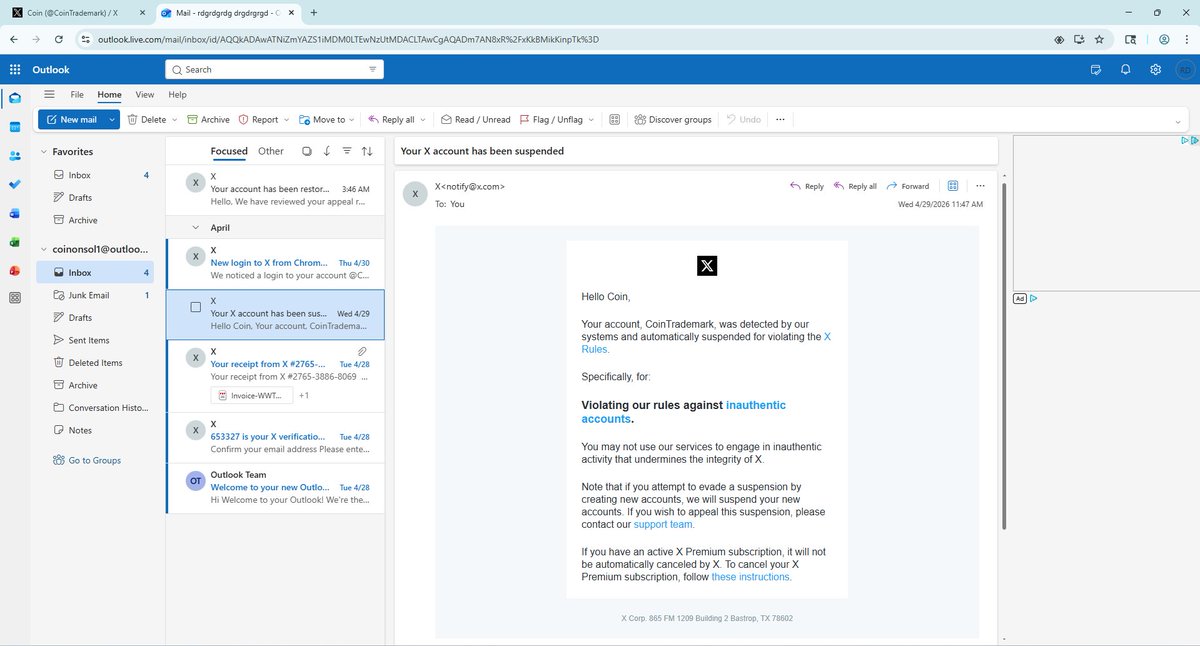Collapse the April message group

[195, 228]
